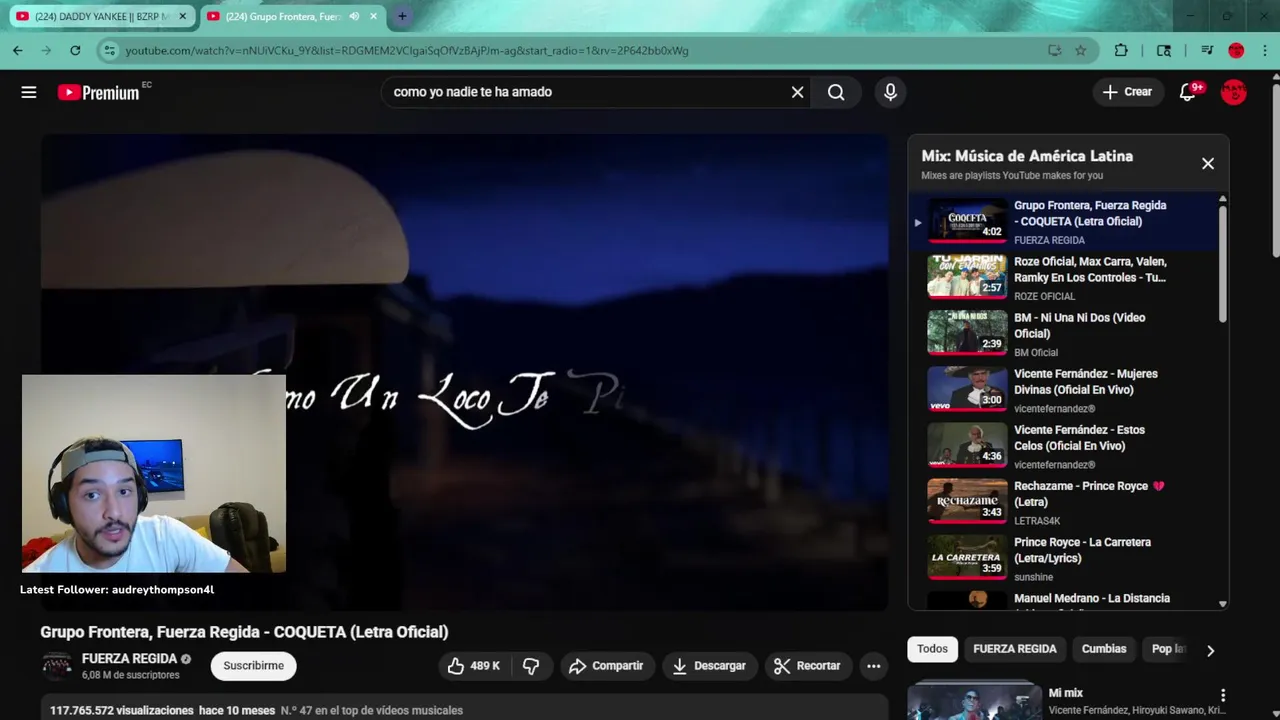Open the YouTube account avatar menu
The width and height of the screenshot is (1280, 720).
[1234, 92]
